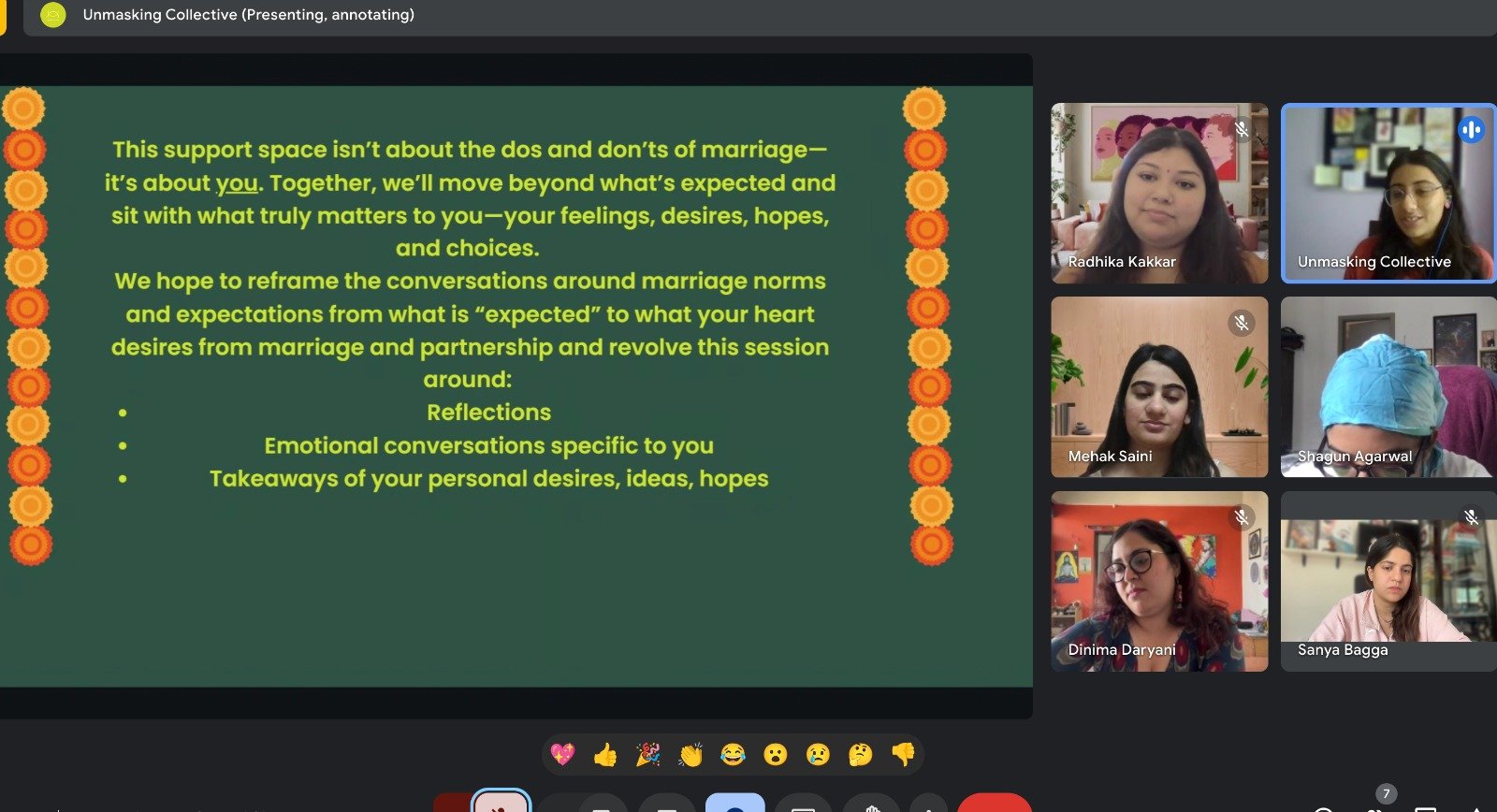1497x812 pixels.
Task: Click muted mic icon on Mehak Saini's tile
Action: click(x=1242, y=323)
